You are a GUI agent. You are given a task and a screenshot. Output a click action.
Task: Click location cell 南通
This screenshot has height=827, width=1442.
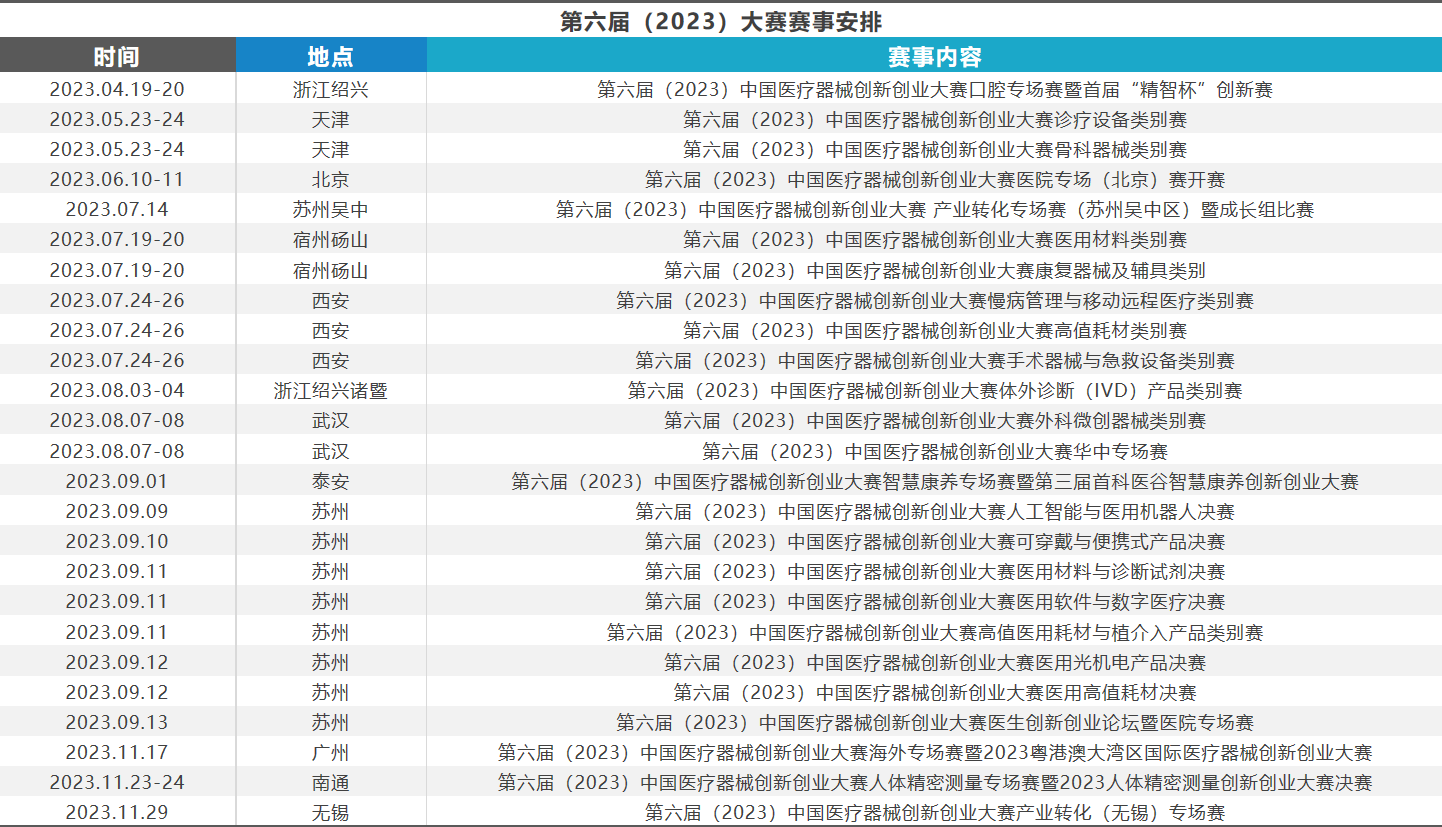[x=331, y=782]
